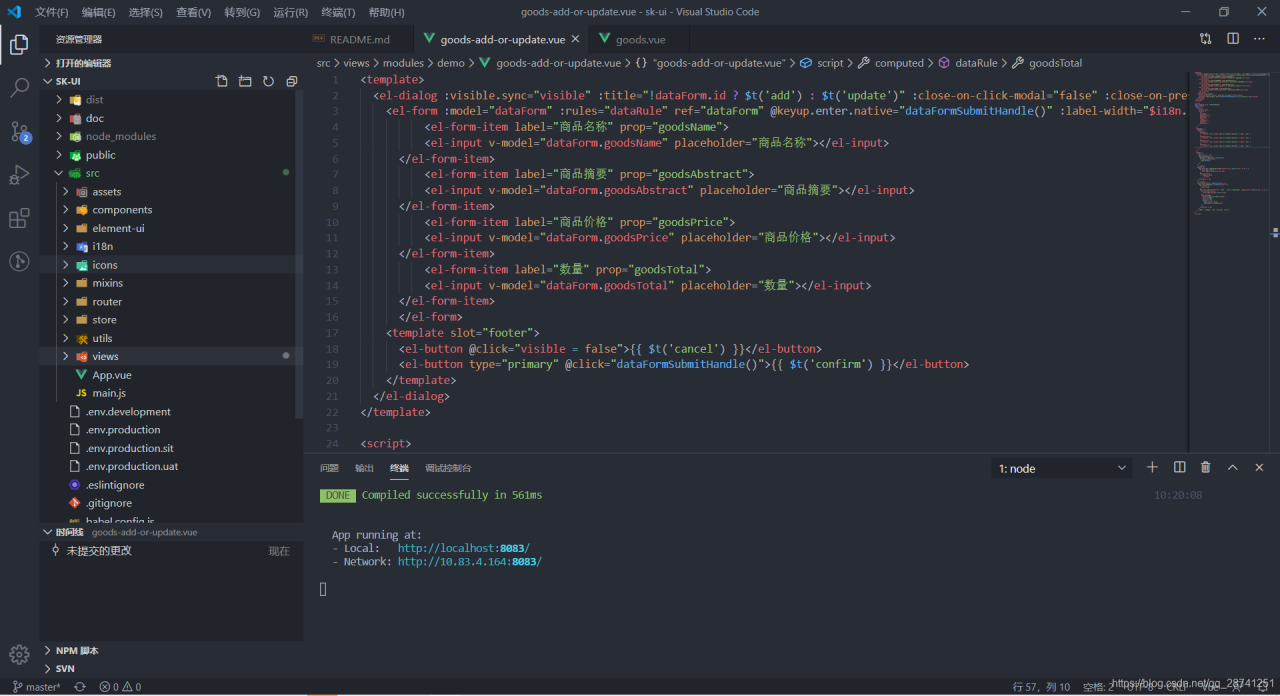Expand the NPM 脚本 section
The width and height of the screenshot is (1280, 696).
point(172,650)
